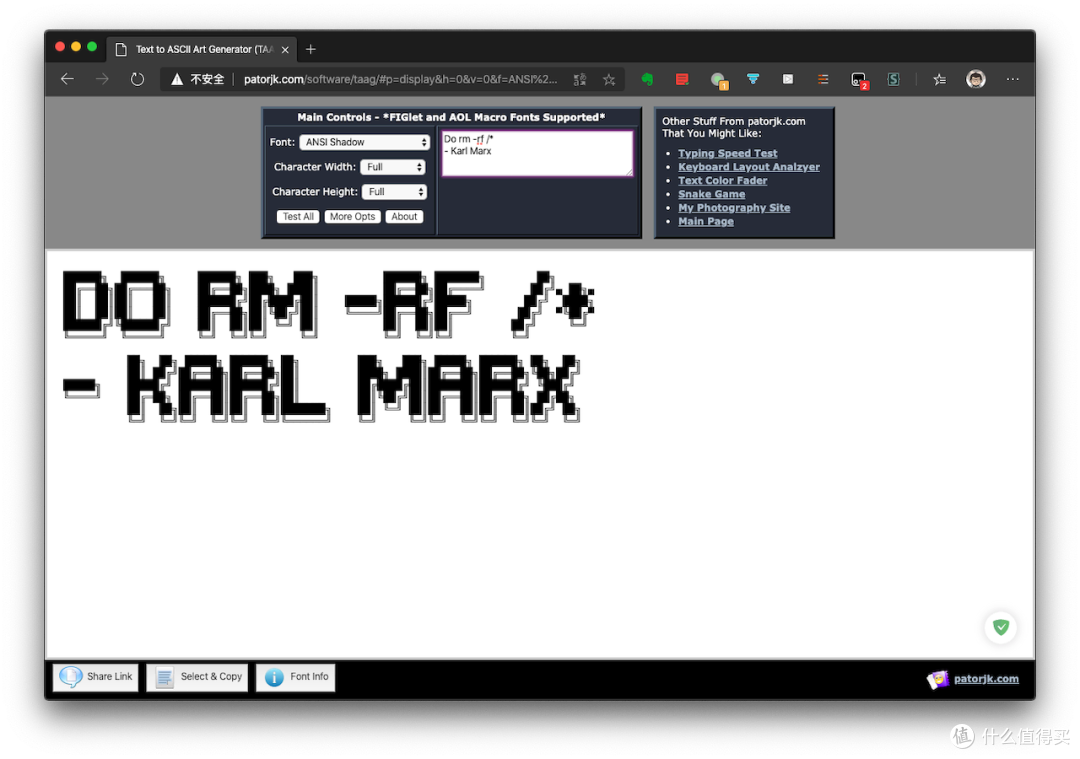Screen dimensions: 1080x759
Task: Click the Select & Copy button
Action: coord(197,677)
